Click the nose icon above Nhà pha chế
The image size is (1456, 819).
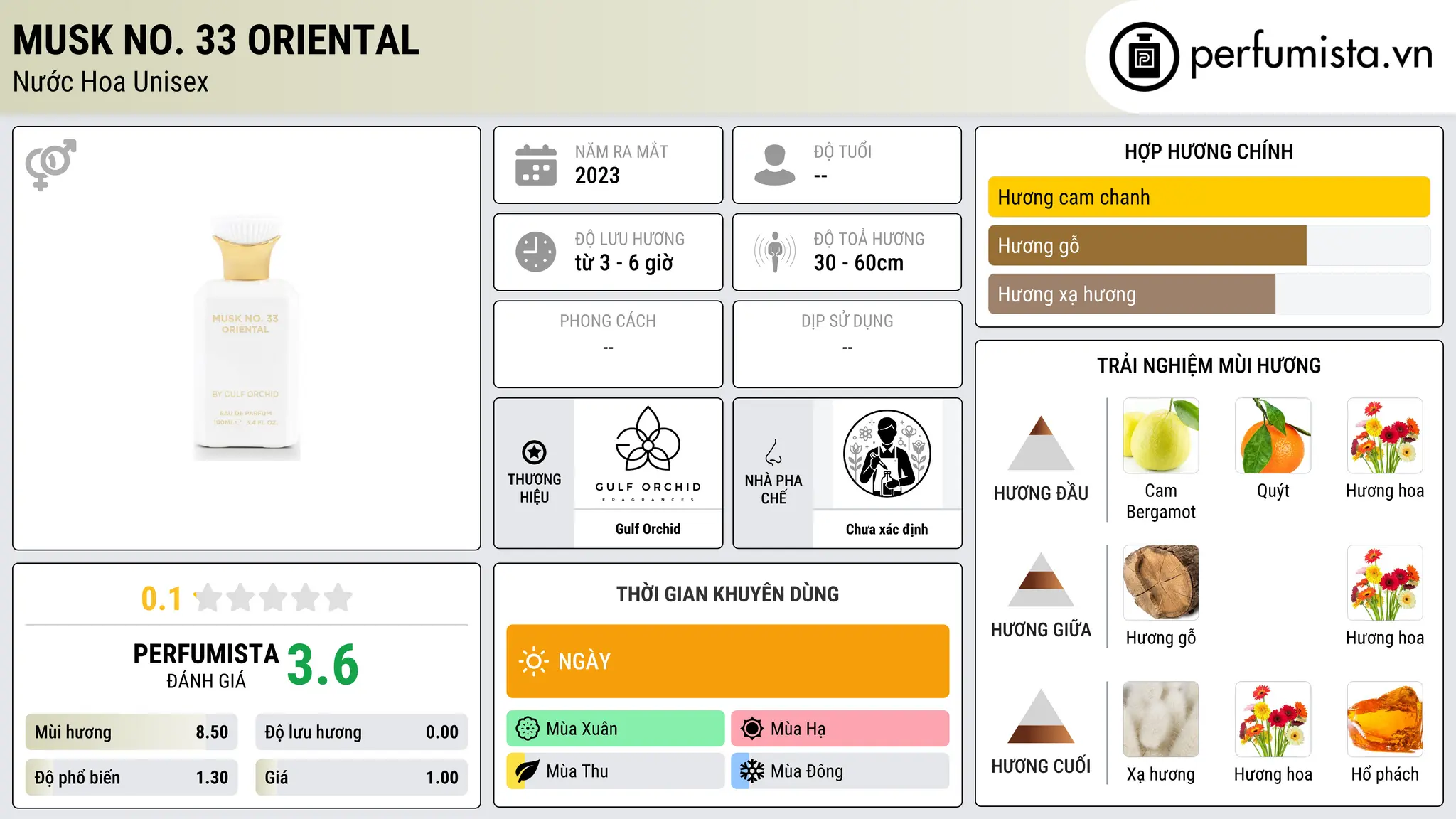773,451
